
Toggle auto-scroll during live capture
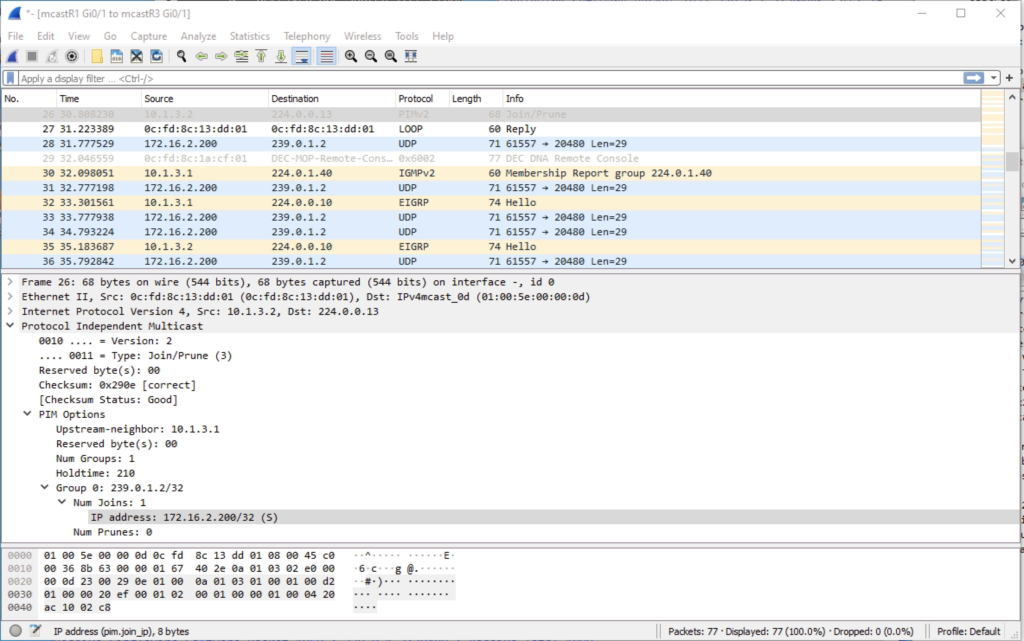click(303, 56)
